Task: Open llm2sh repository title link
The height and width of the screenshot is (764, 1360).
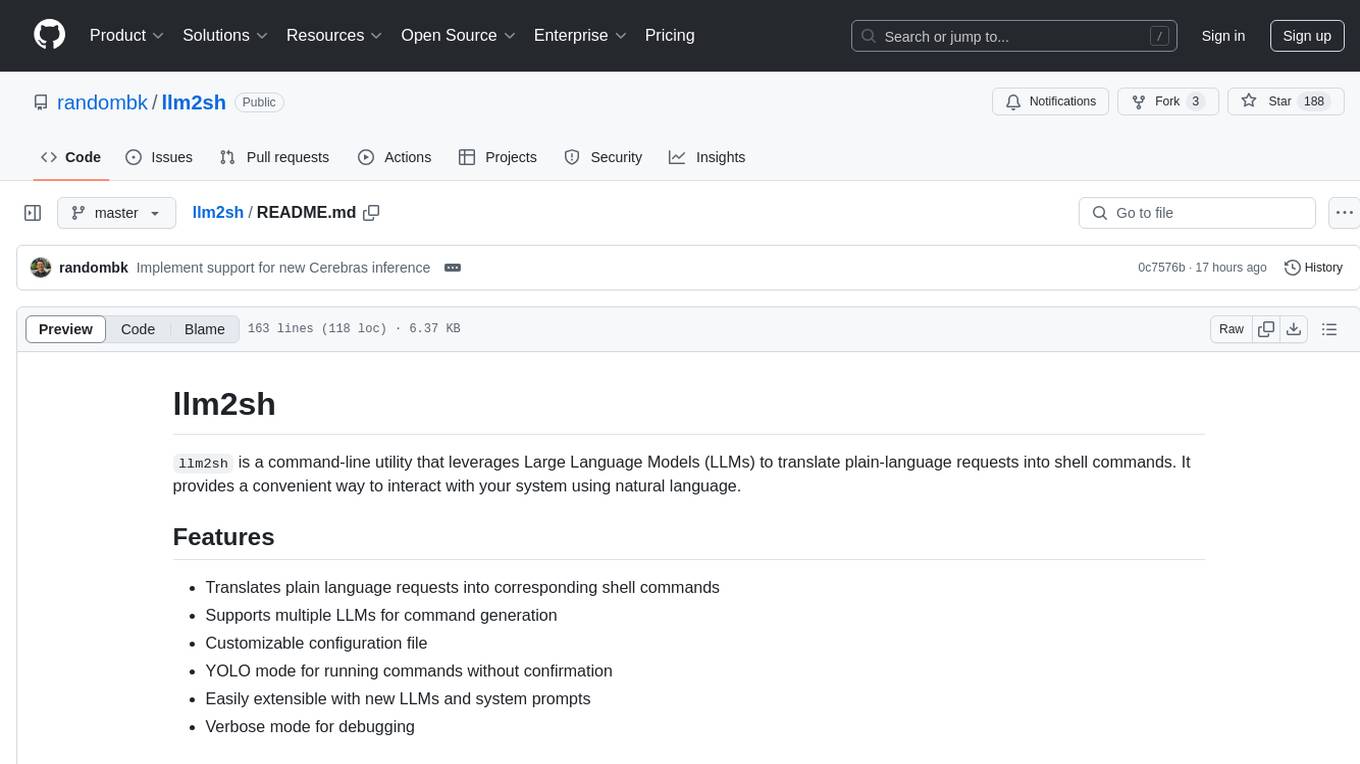Action: [194, 102]
